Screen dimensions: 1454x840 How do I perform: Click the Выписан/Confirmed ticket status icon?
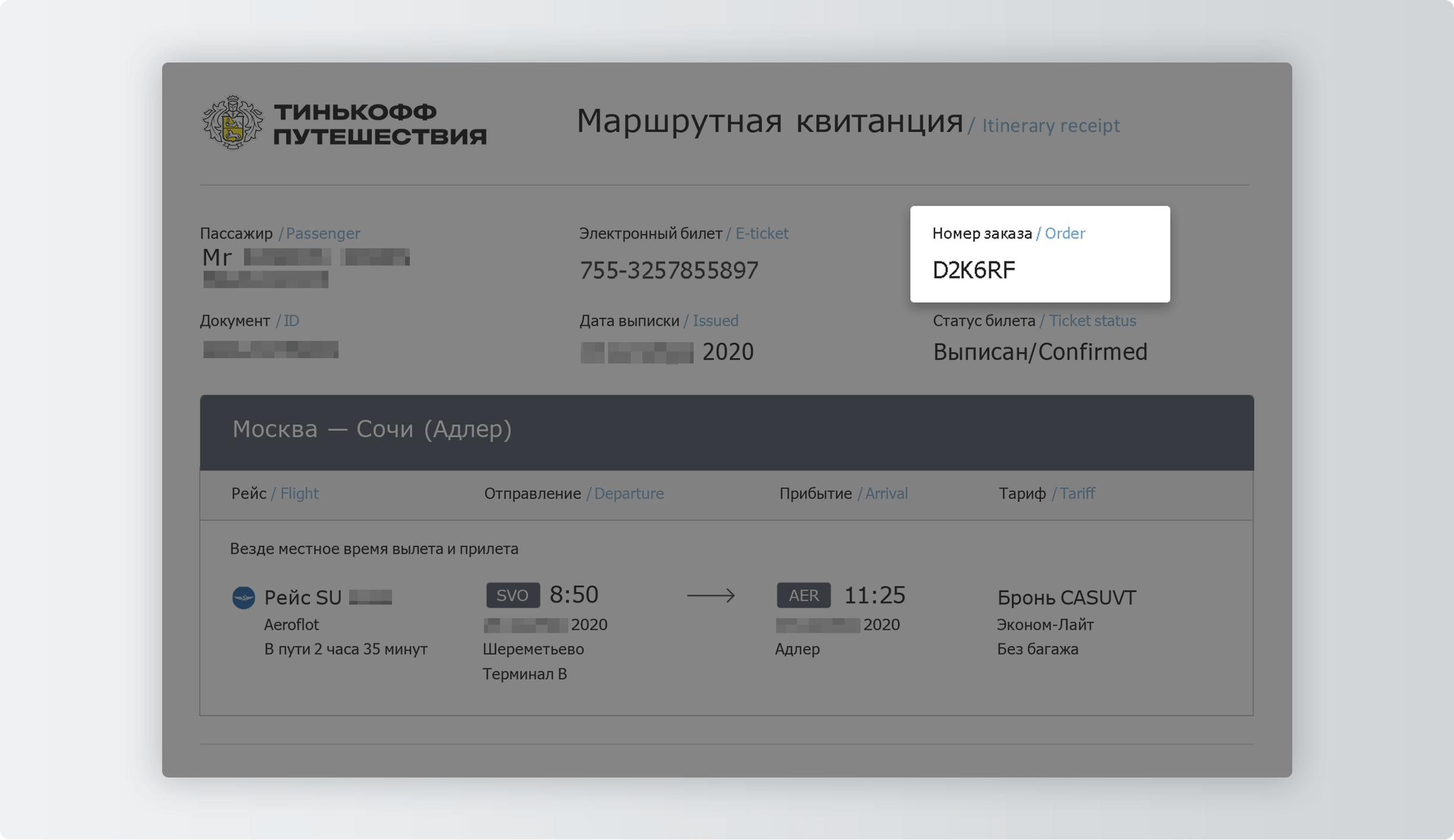pyautogui.click(x=1040, y=352)
